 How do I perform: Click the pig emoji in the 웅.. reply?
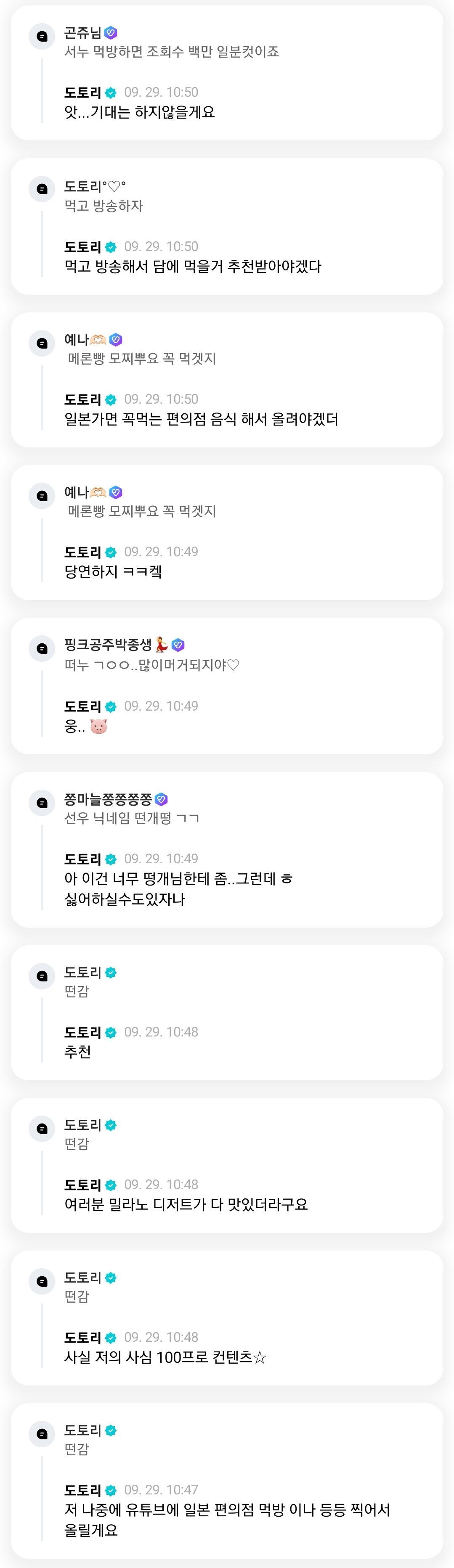click(x=99, y=726)
